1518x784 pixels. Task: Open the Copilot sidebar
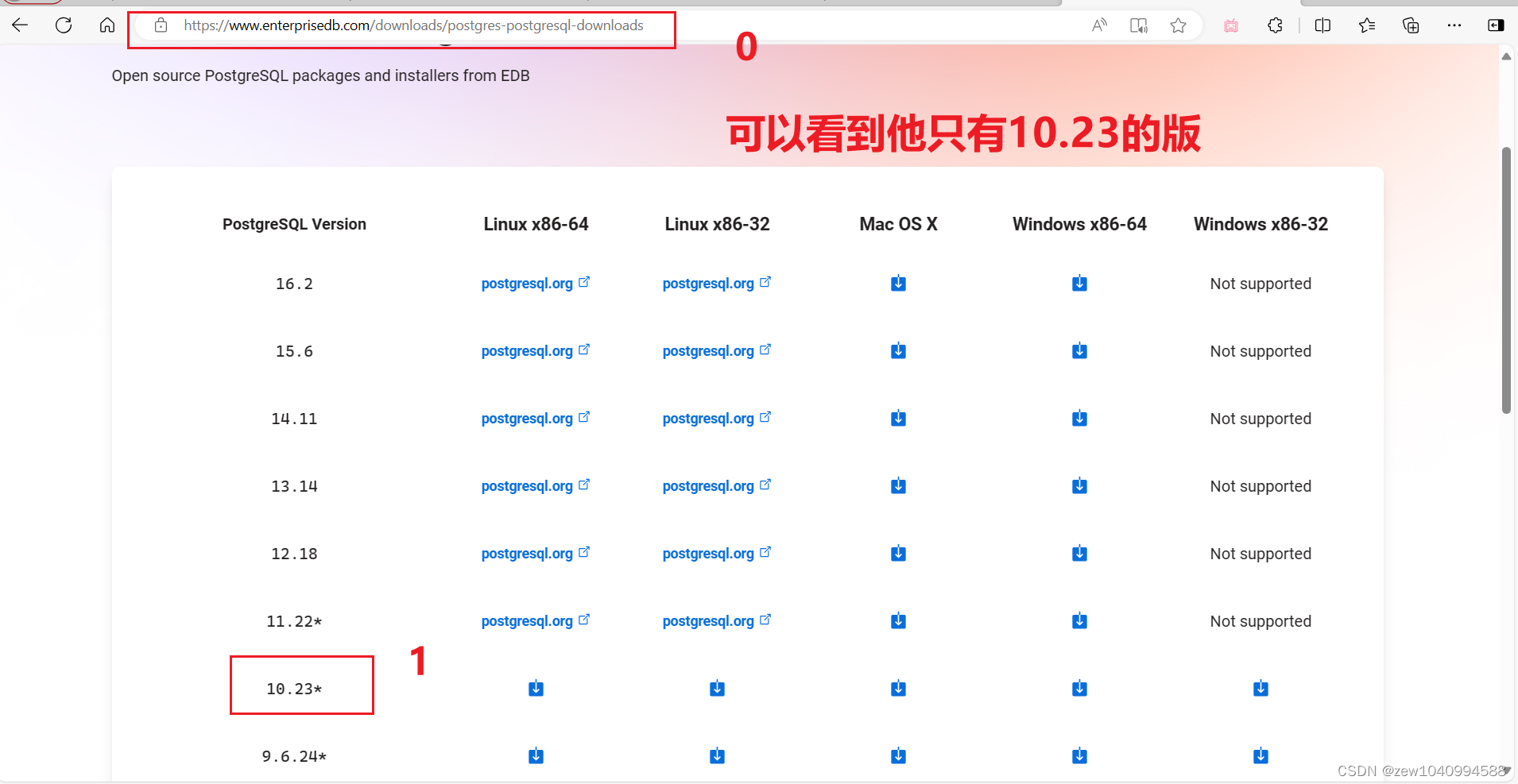[1497, 25]
